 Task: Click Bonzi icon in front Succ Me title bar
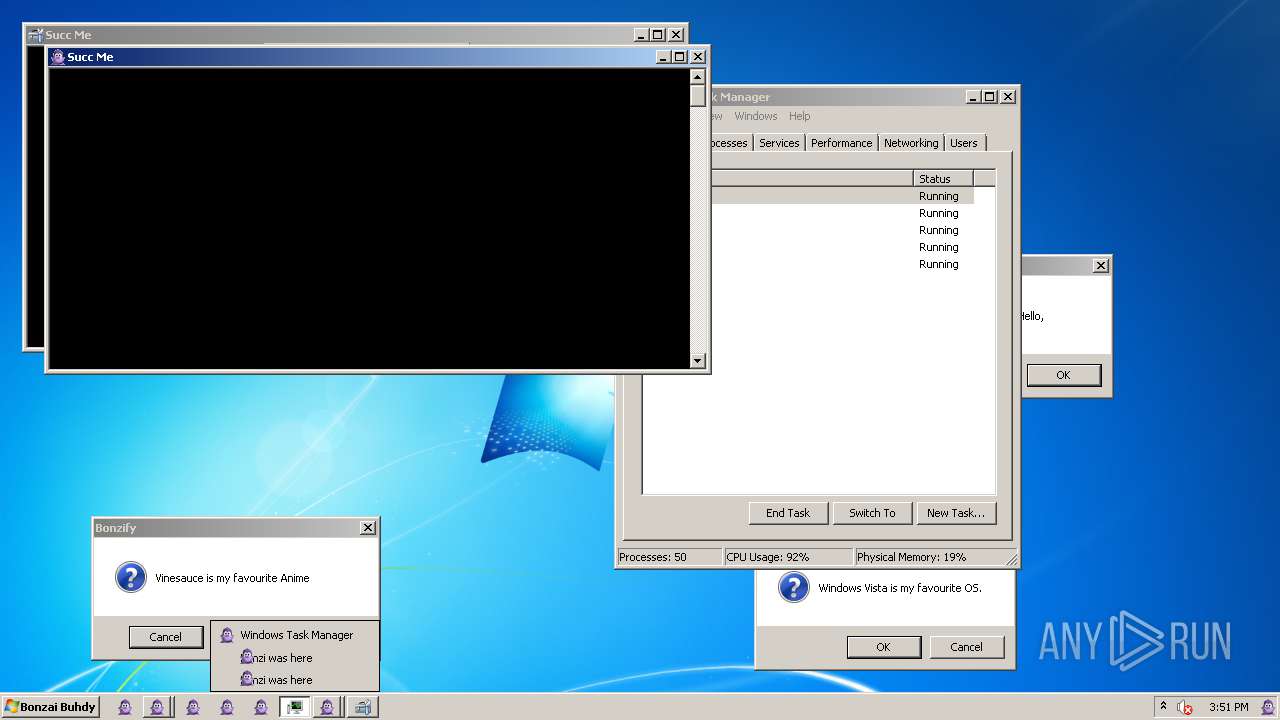(x=58, y=57)
